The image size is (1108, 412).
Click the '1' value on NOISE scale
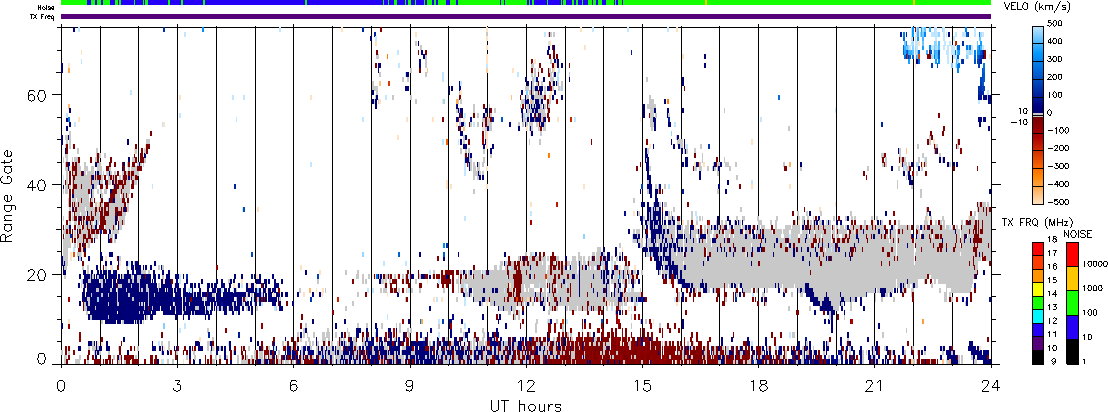(1086, 362)
